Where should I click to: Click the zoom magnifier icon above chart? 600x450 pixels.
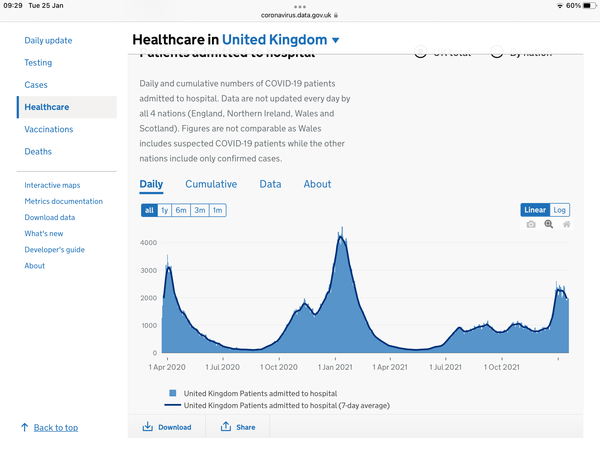tap(548, 225)
